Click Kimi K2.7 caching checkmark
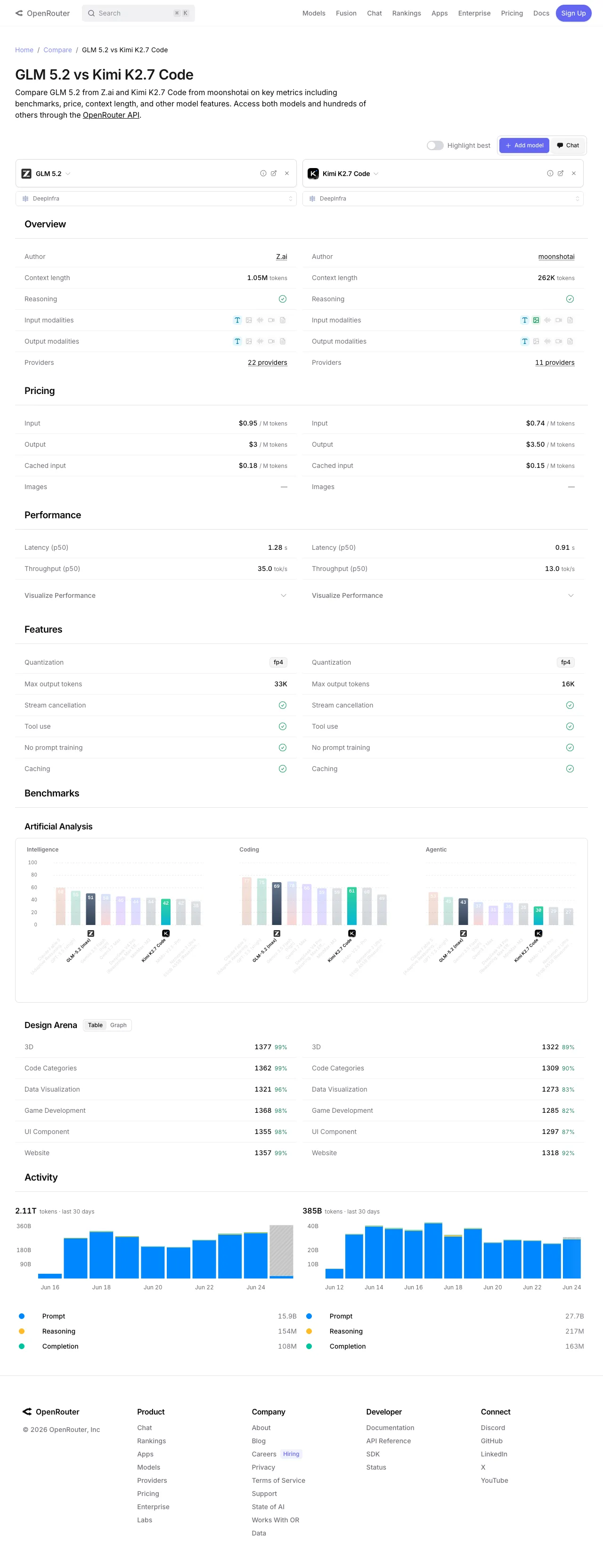The image size is (603, 1568). 570,769
